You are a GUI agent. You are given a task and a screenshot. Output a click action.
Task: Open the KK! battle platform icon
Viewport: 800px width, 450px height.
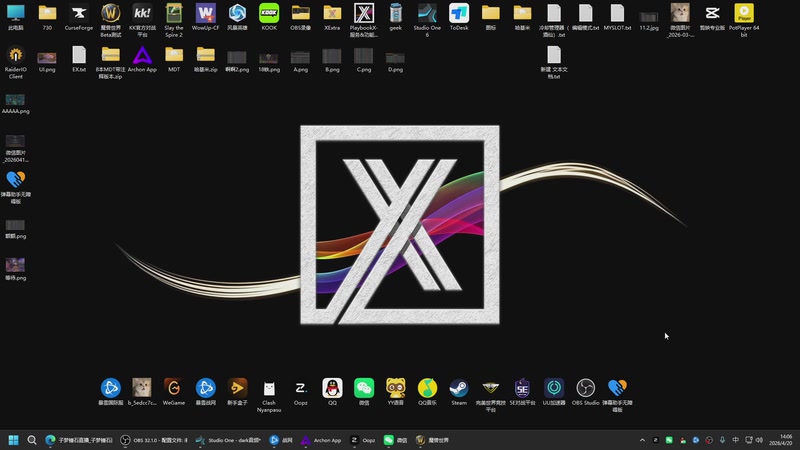coord(142,20)
